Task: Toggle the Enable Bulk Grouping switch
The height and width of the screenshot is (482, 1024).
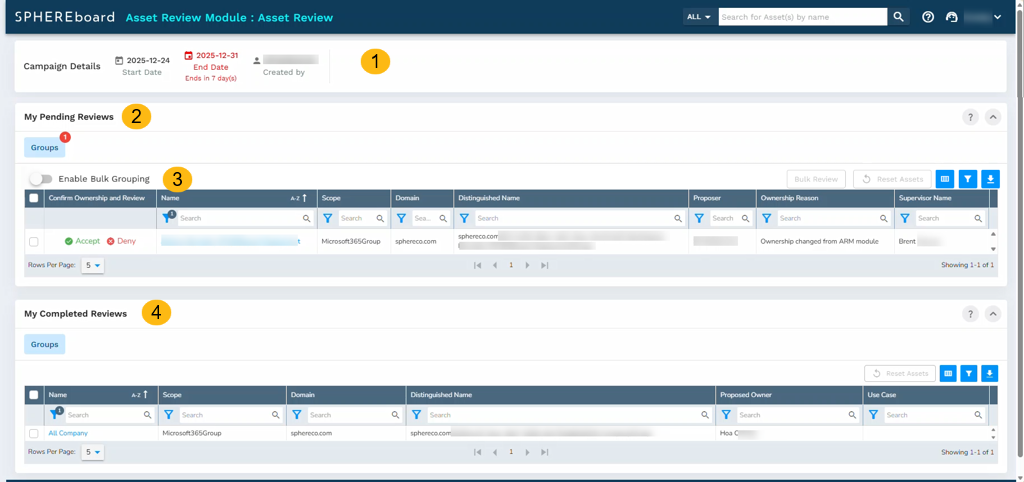Action: coord(41,179)
